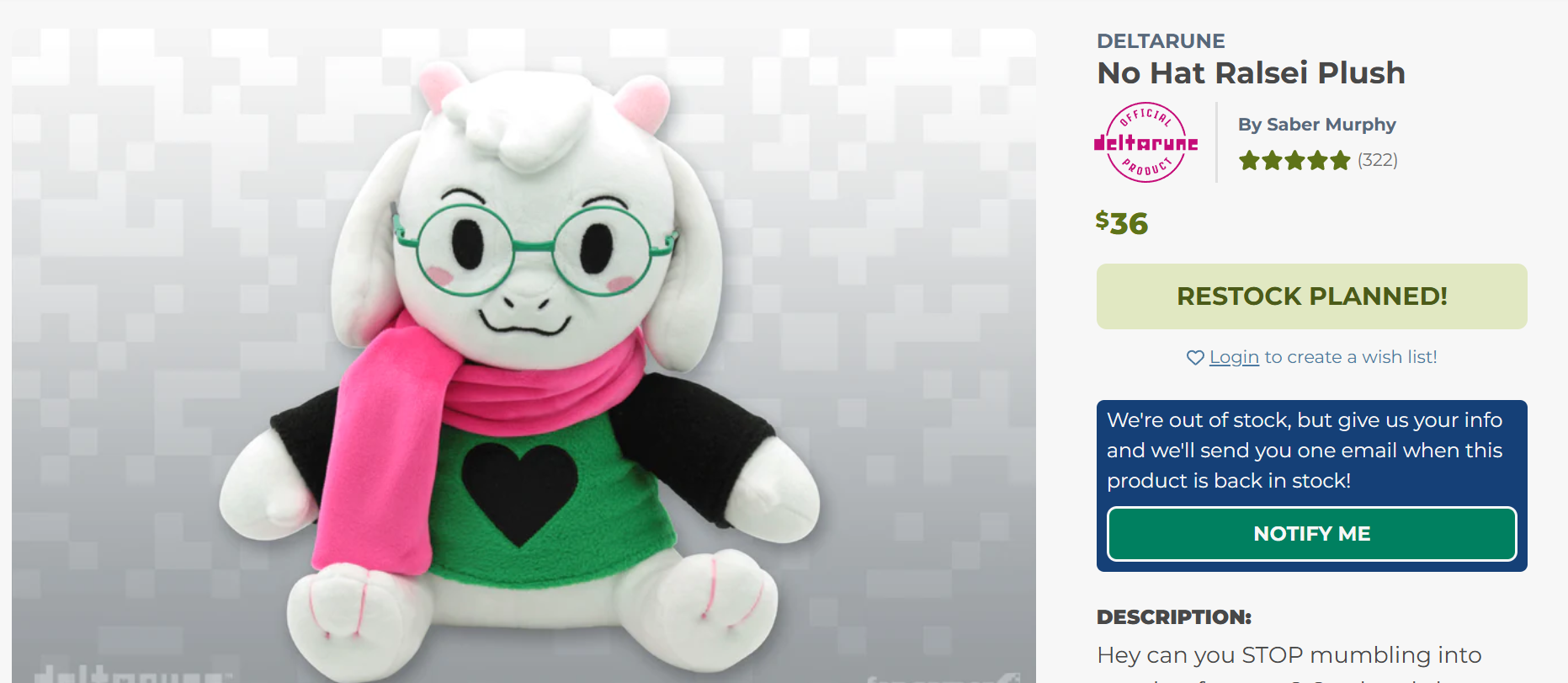Follow the Login link for wish lists
The image size is (1568, 683).
pyautogui.click(x=1234, y=357)
